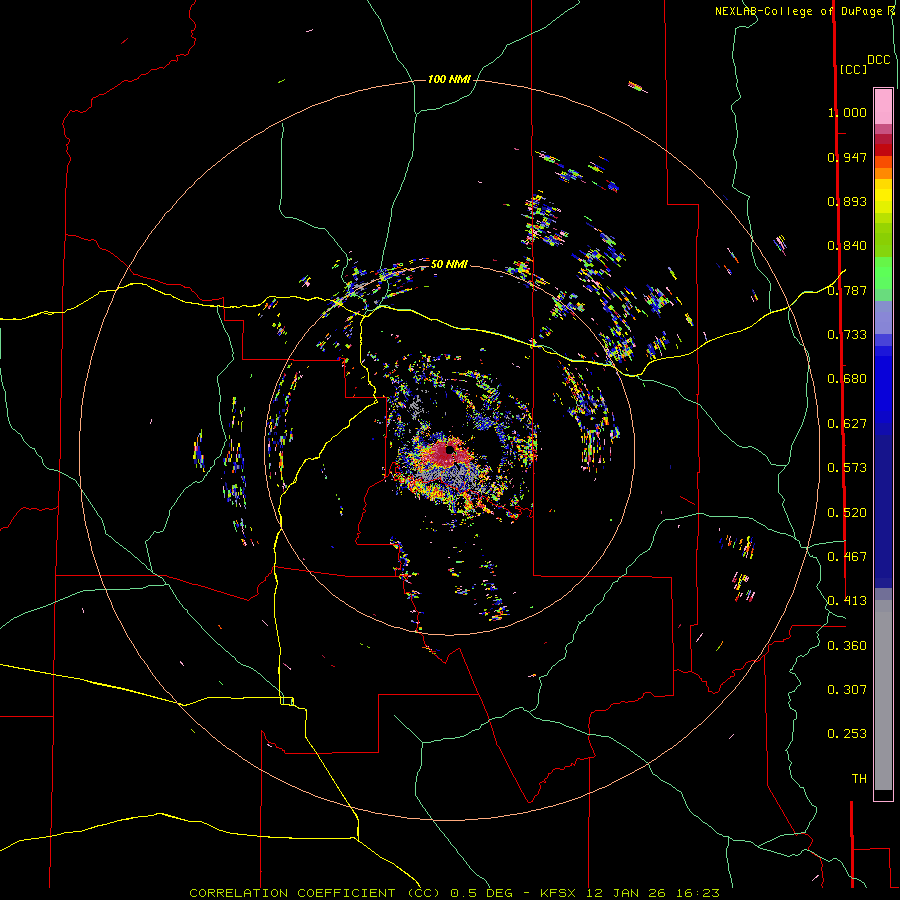Click the 0.627 value on the scale

(847, 424)
